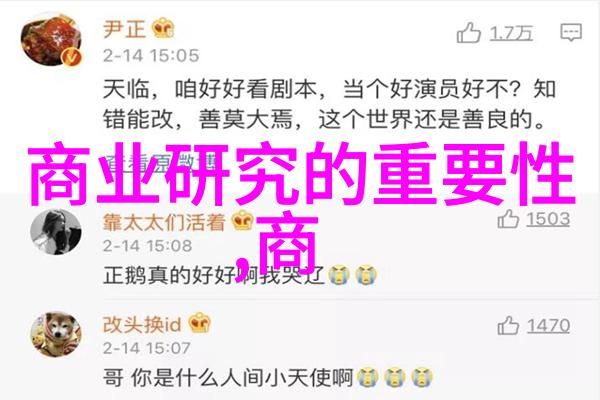Open the Shiba dog avatar of 改头换id

coord(55,335)
